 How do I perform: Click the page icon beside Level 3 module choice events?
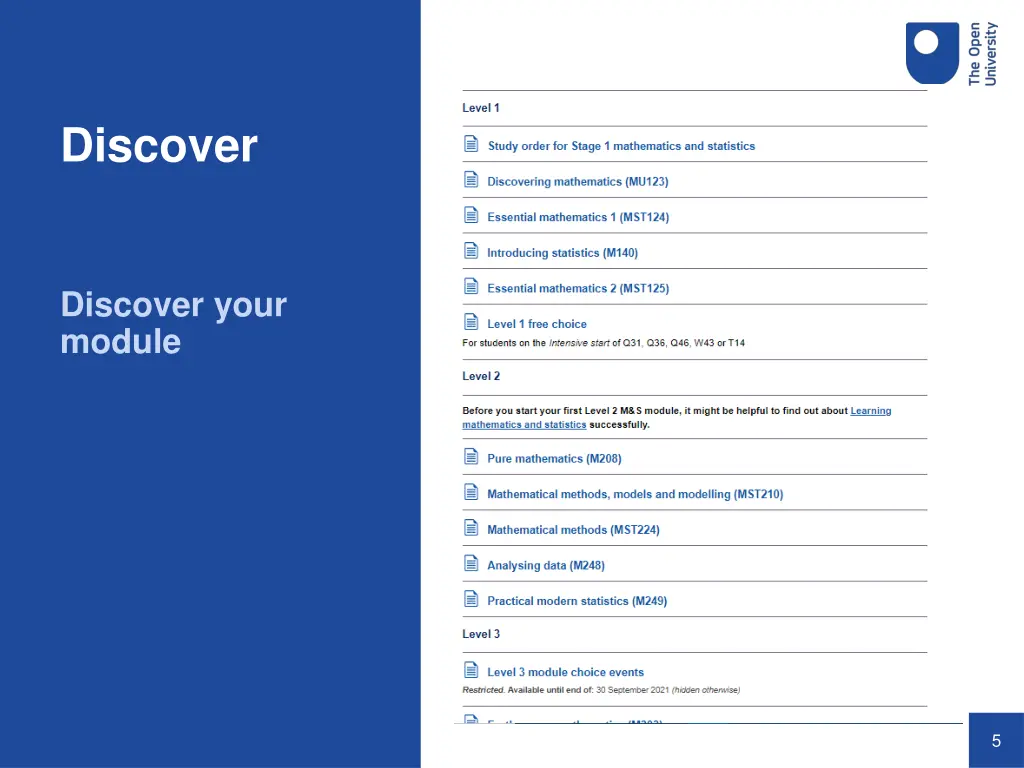[x=471, y=670]
